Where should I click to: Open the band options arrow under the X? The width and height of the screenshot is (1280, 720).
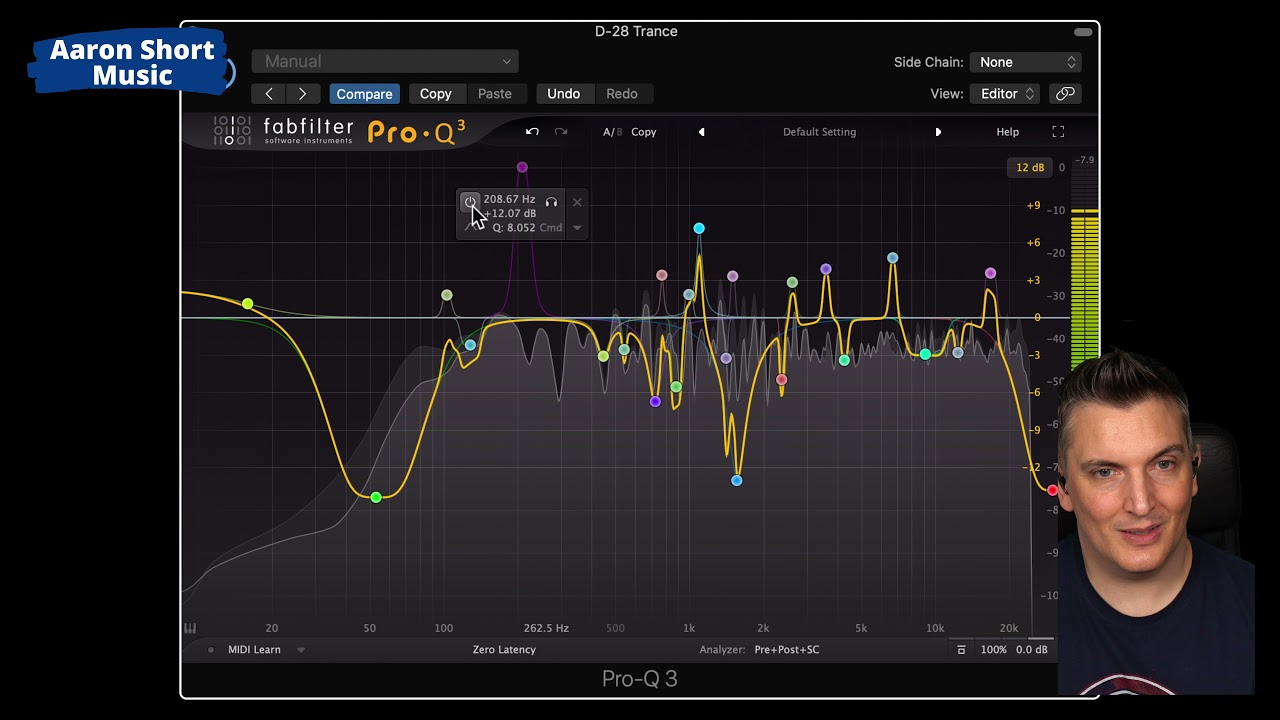click(x=577, y=228)
